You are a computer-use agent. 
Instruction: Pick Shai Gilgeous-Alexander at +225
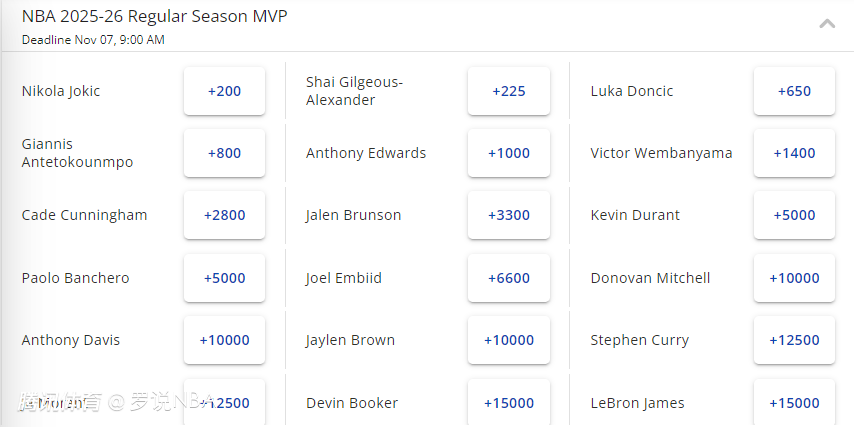point(509,91)
